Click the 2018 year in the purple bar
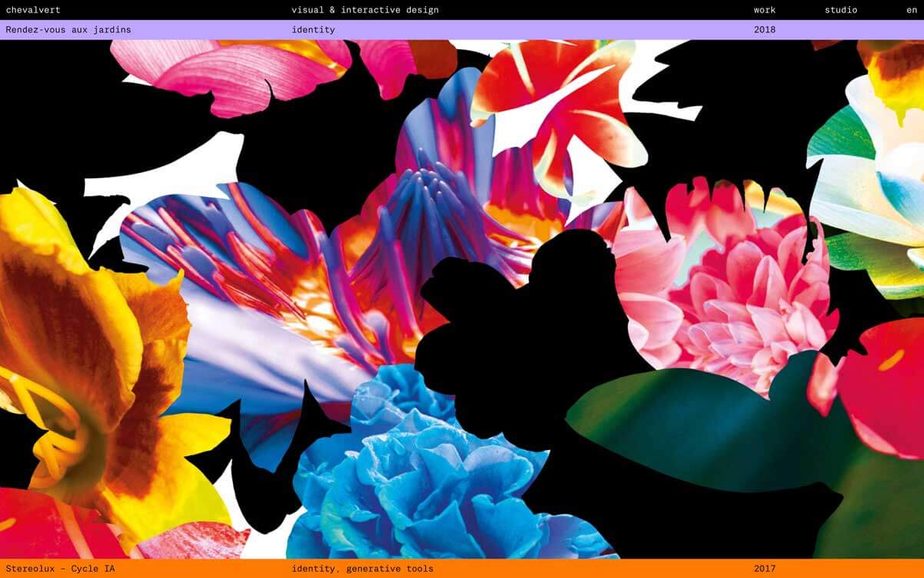The width and height of the screenshot is (924, 578). pos(764,30)
